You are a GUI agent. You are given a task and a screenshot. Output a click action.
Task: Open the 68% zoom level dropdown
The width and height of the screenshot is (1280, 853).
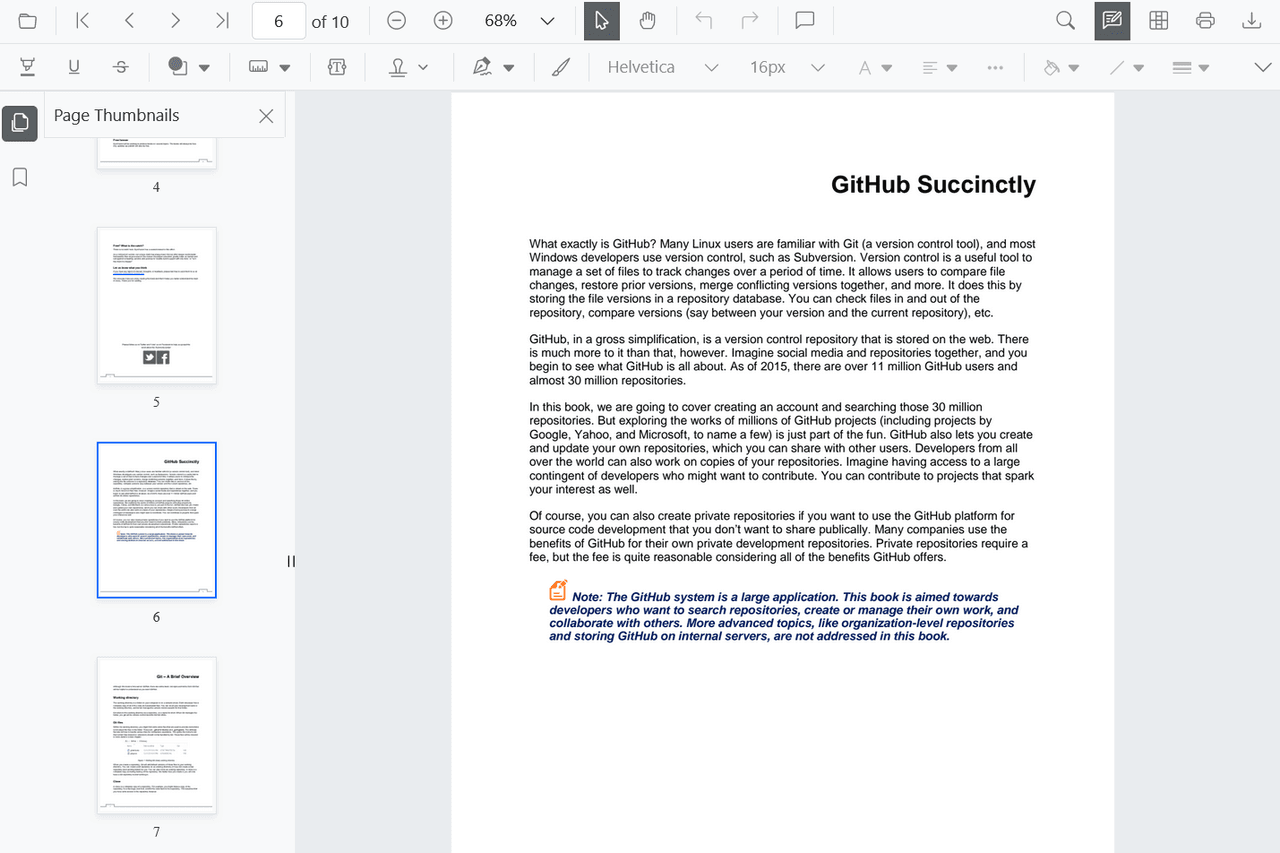click(547, 21)
